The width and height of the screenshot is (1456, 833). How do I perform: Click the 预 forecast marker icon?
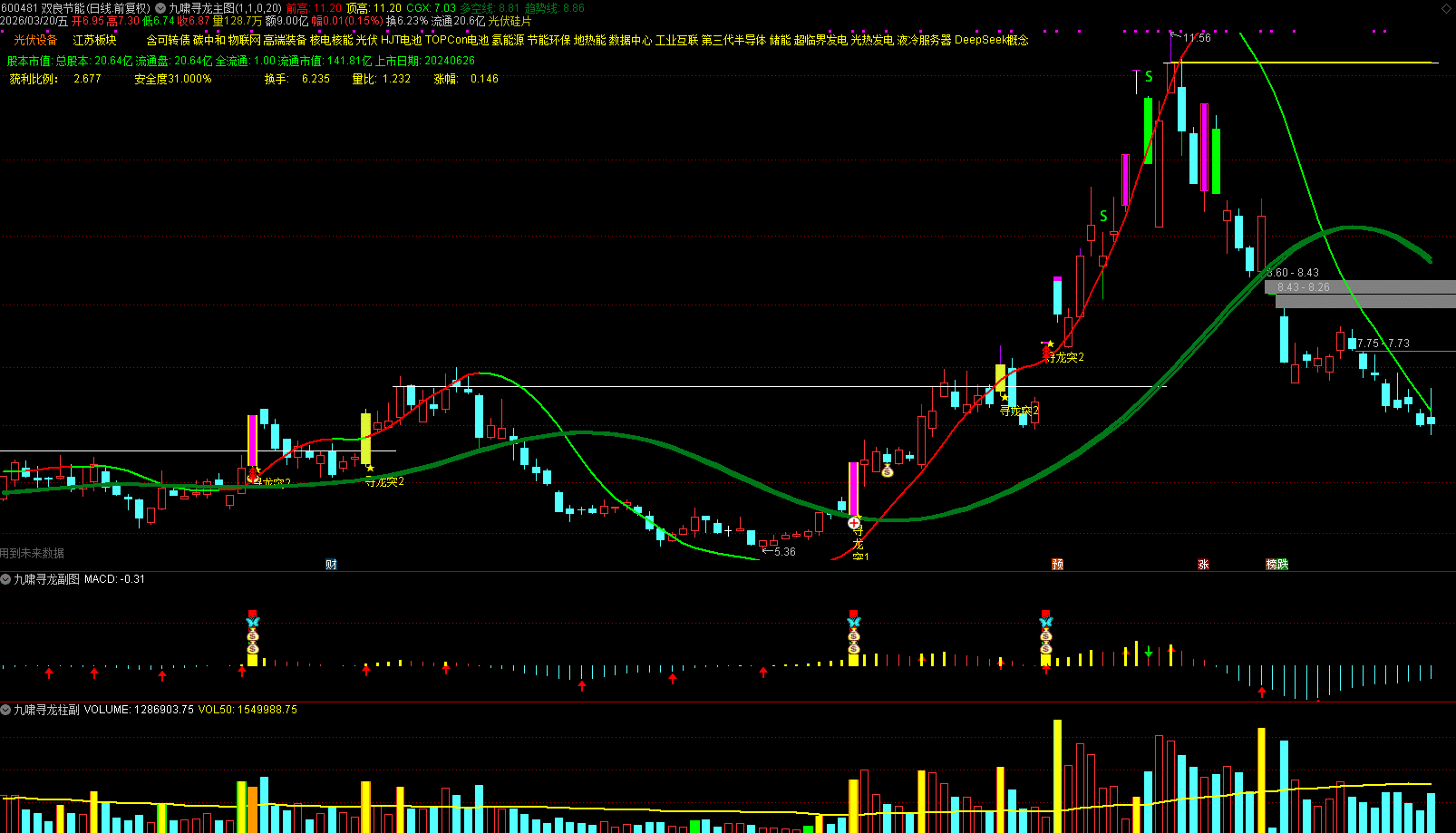point(1057,565)
